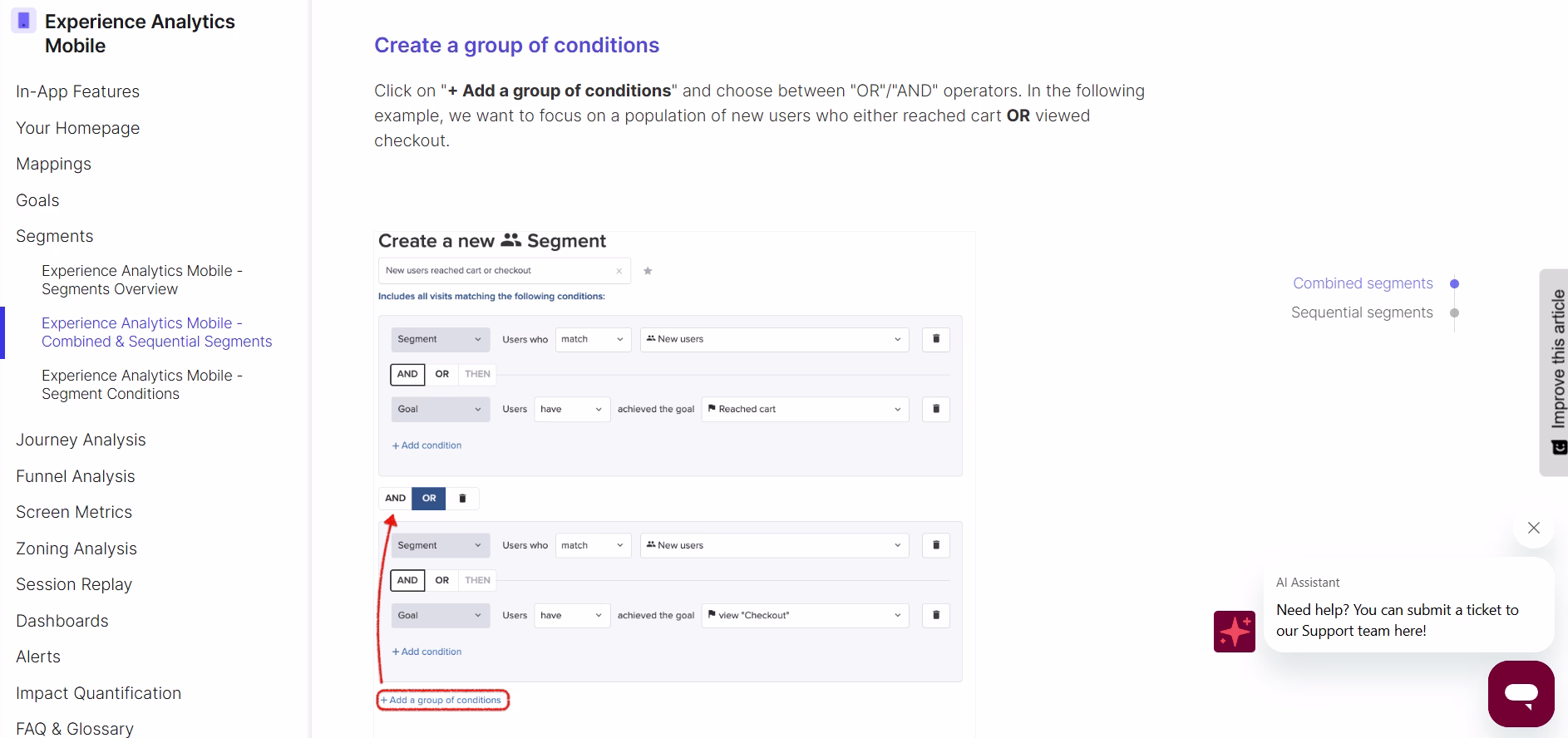Open Journey Analysis in the sidebar
The height and width of the screenshot is (738, 1568).
[81, 440]
